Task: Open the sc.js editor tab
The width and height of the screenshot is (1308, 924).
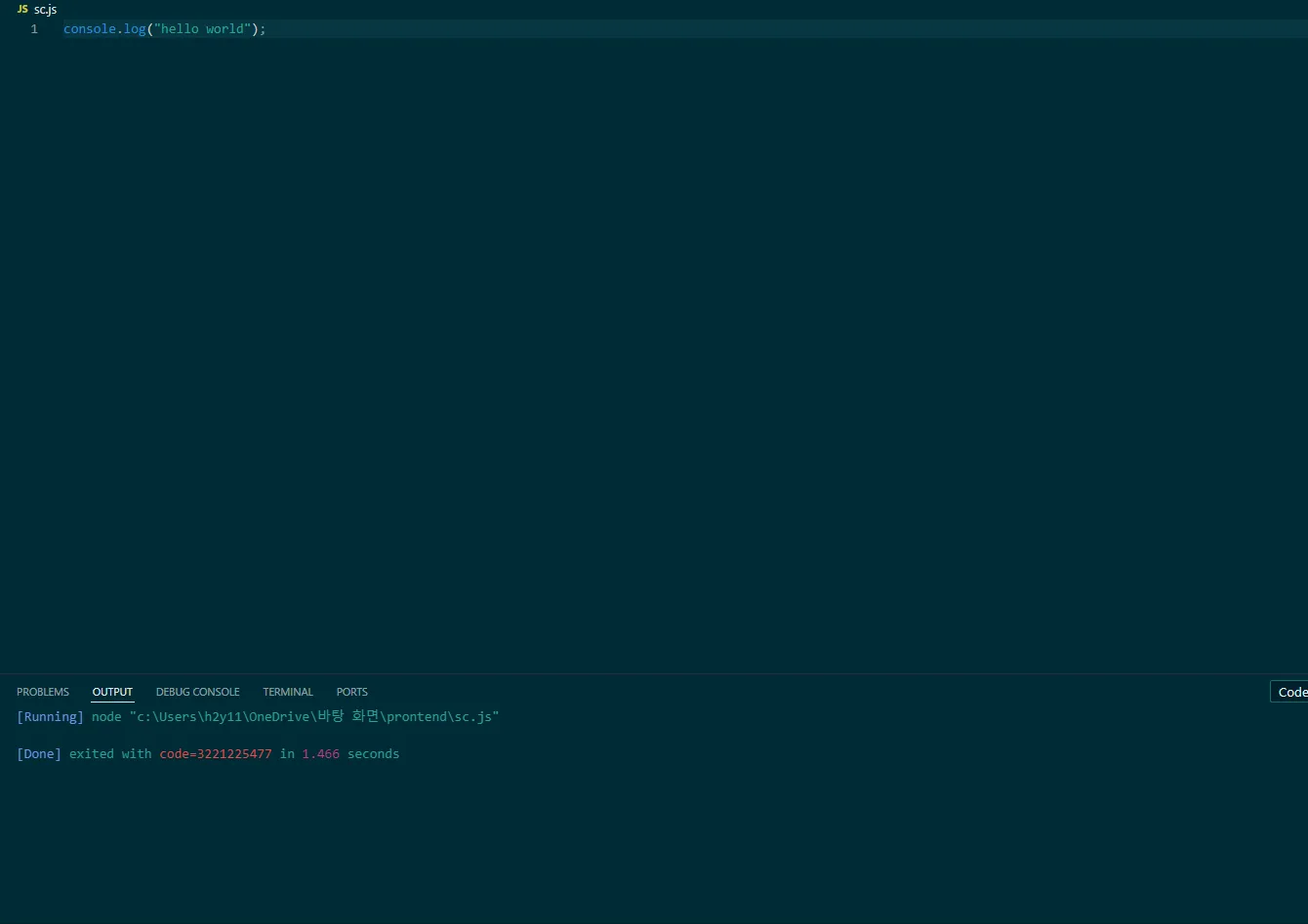Action: pos(37,10)
